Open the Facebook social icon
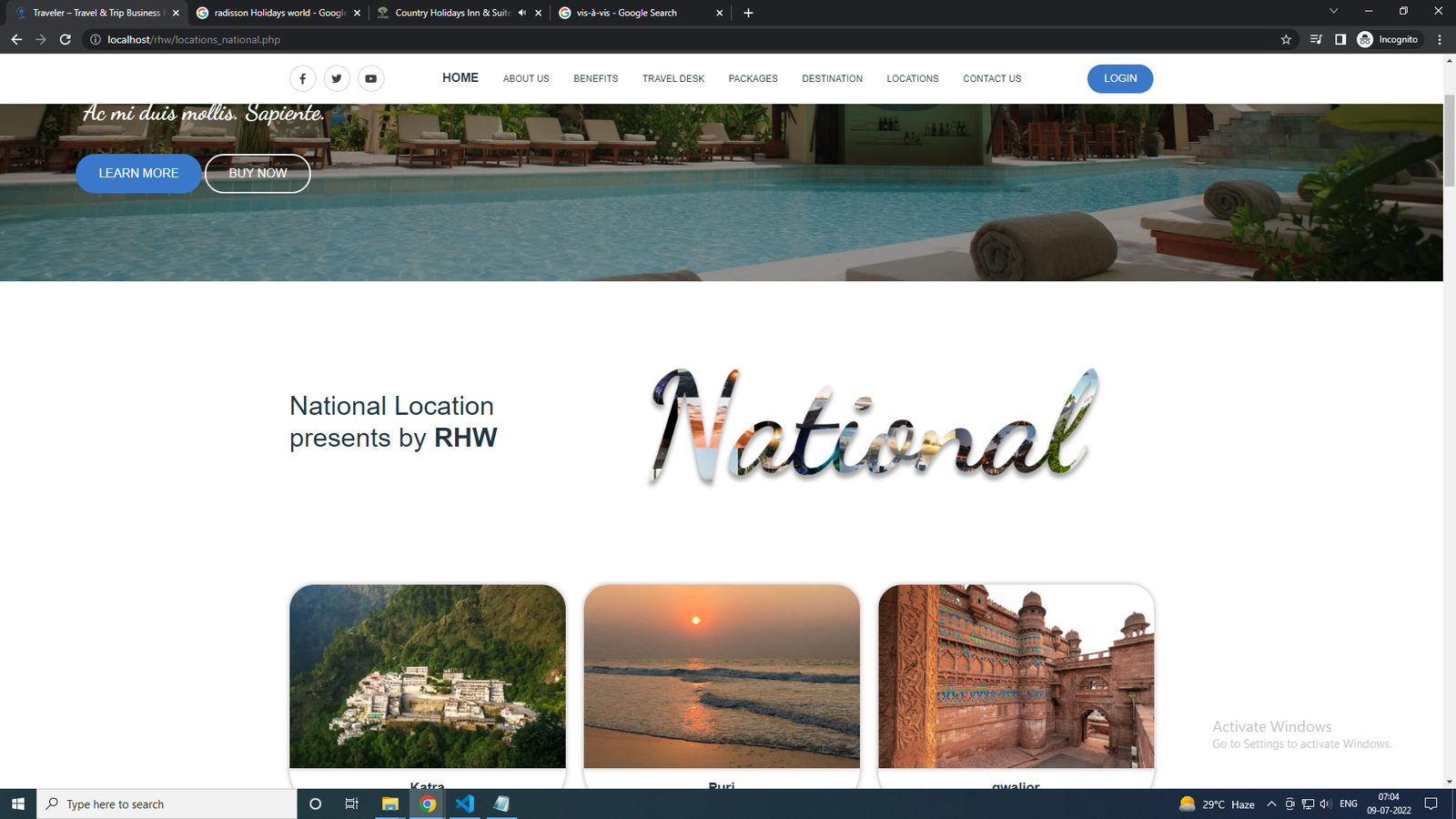 [303, 79]
